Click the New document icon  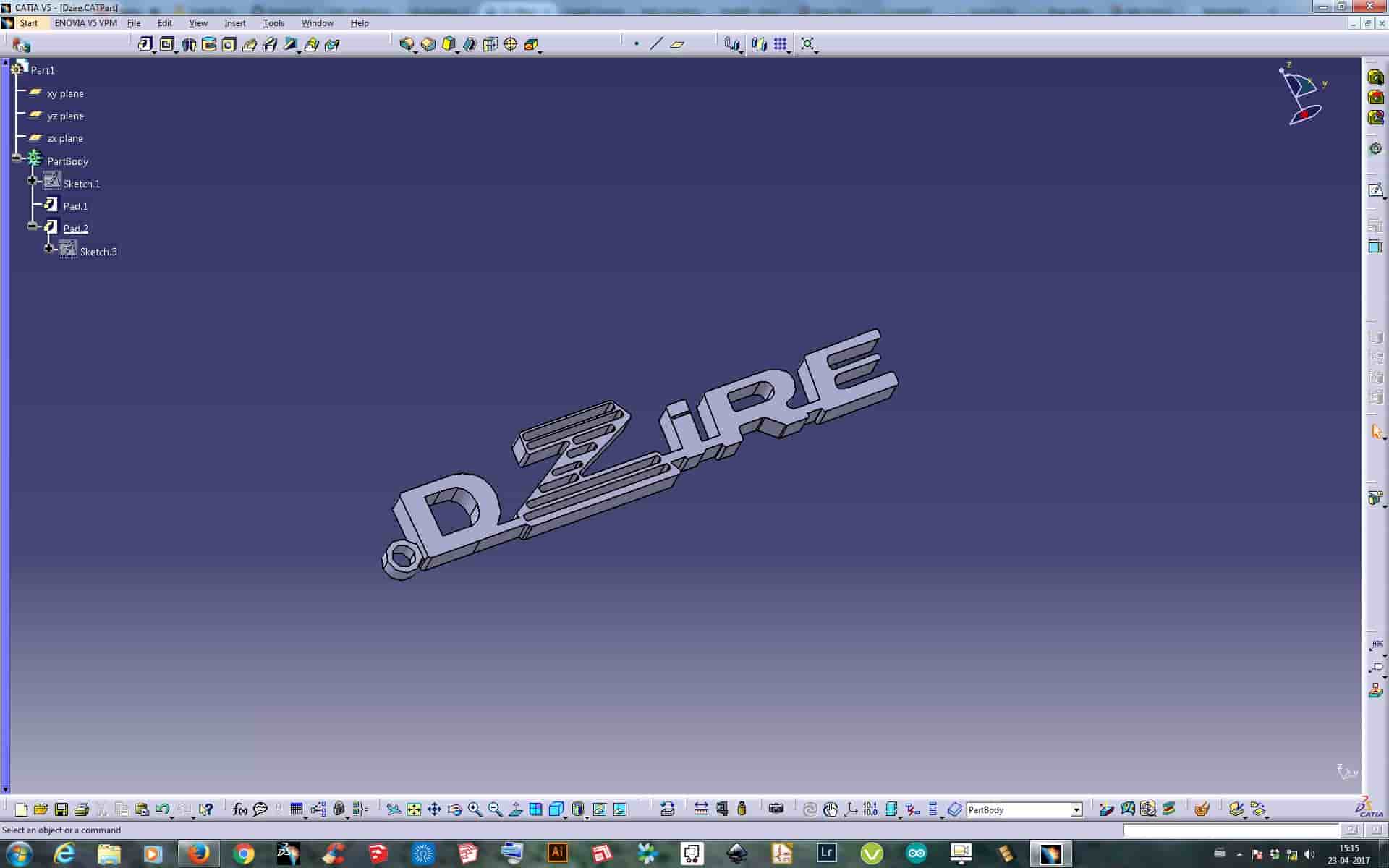pos(21,809)
